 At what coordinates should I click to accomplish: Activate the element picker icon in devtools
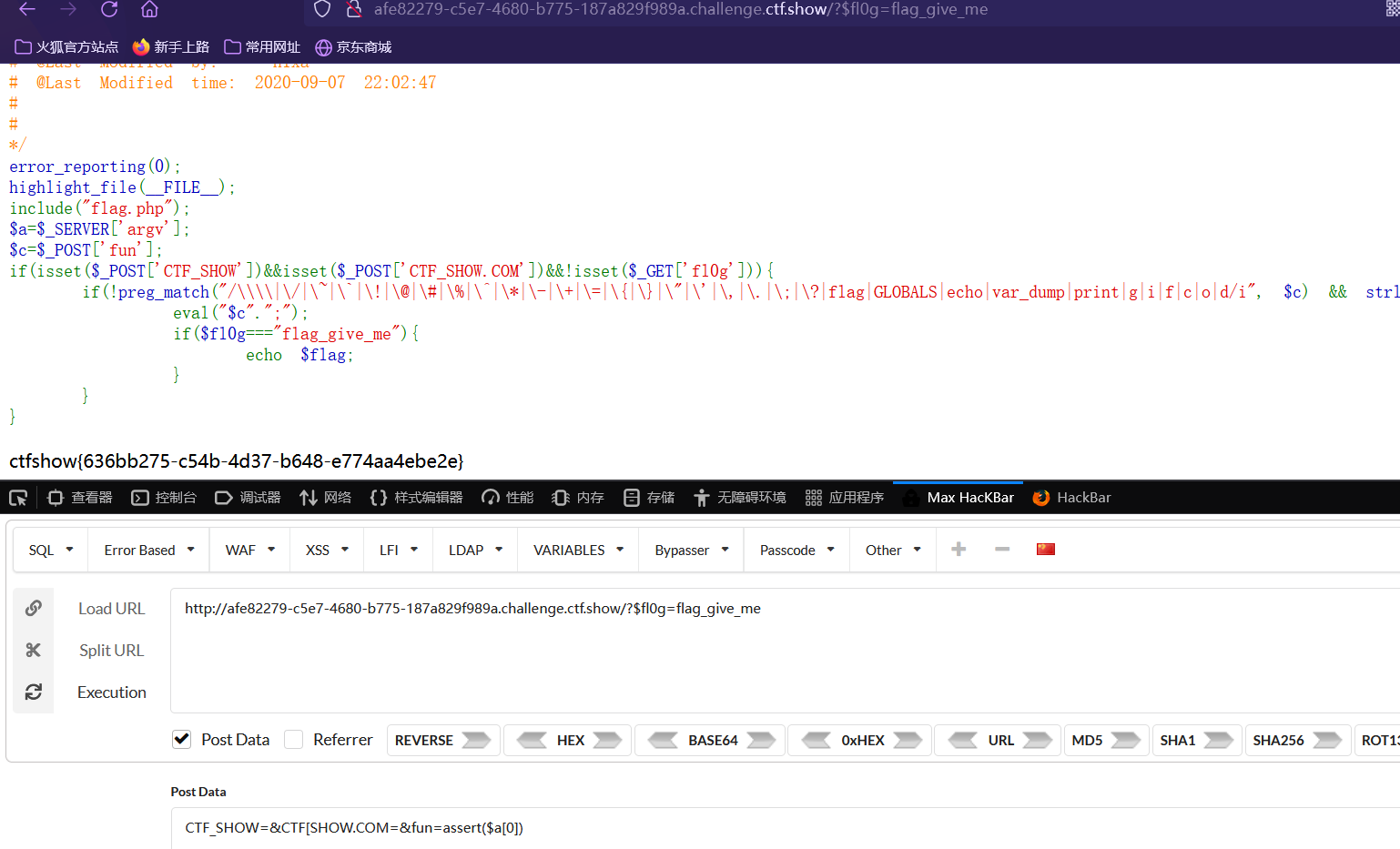point(18,498)
